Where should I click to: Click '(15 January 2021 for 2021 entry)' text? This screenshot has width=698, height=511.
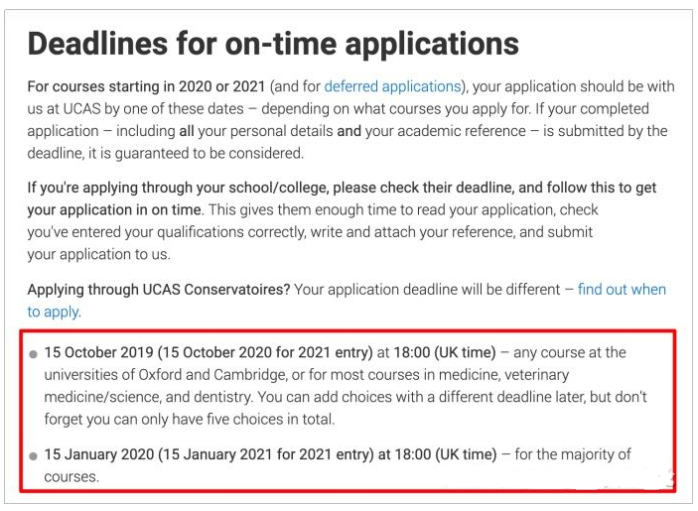(266, 454)
